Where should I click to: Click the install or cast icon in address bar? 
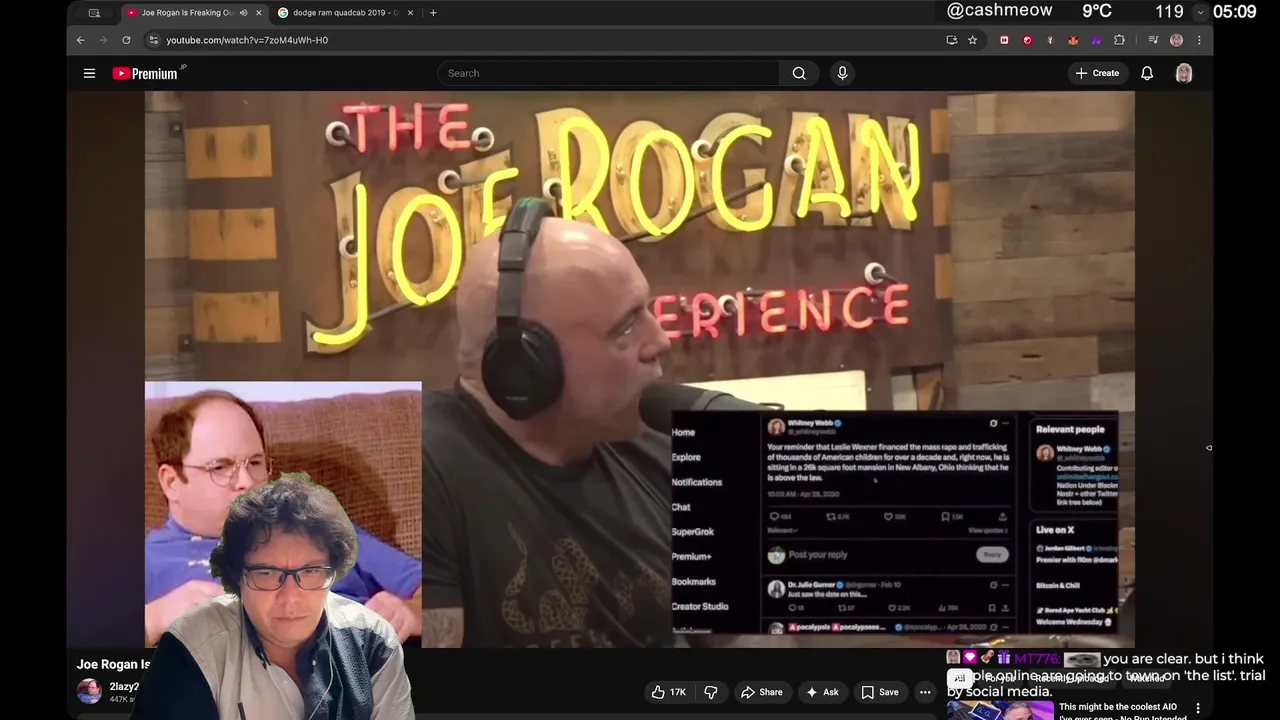[951, 40]
